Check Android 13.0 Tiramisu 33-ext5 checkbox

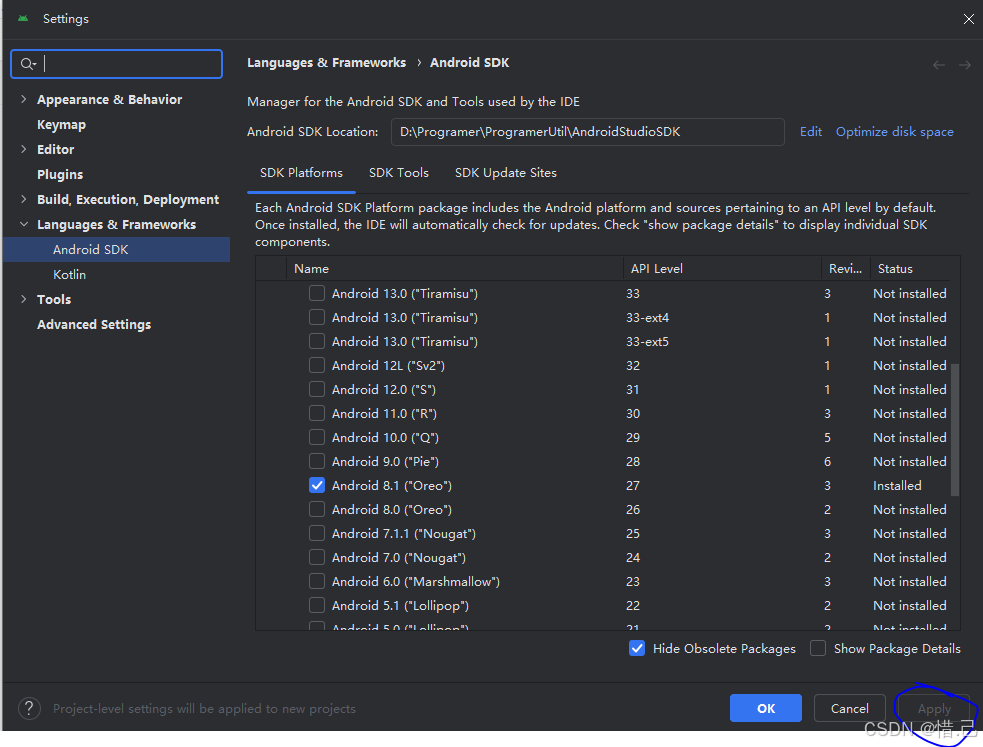click(317, 342)
